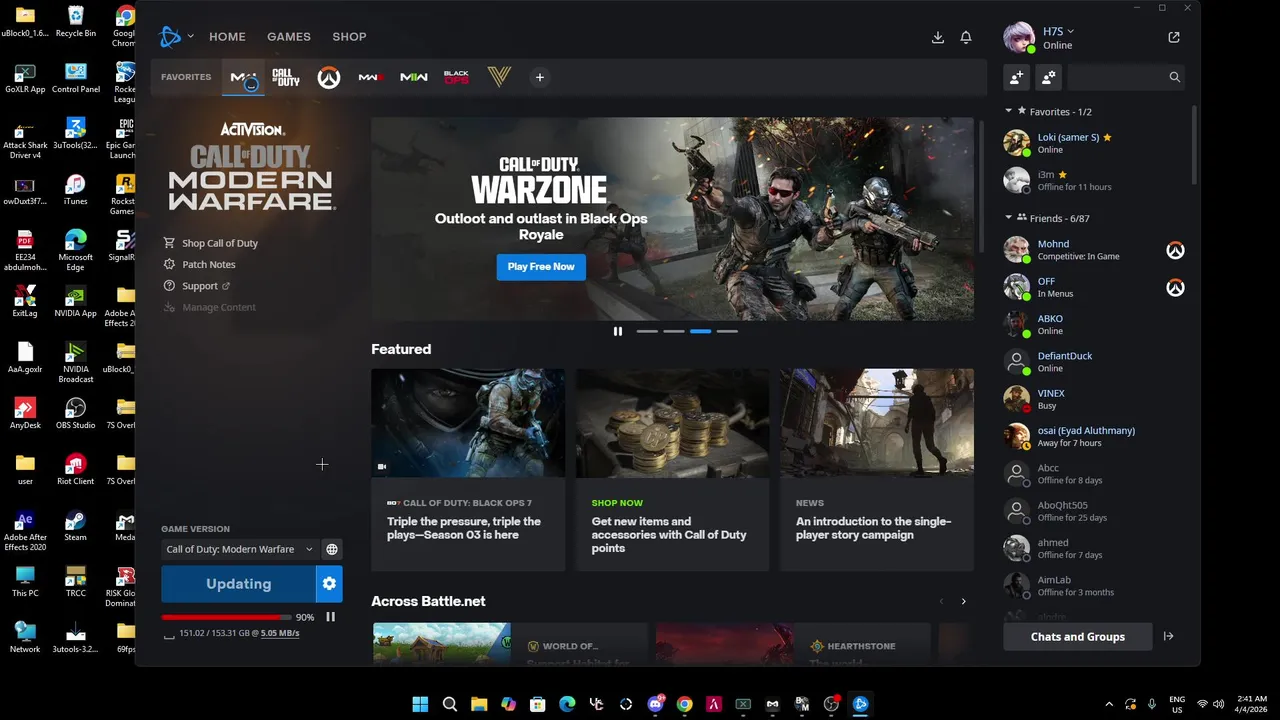Open Chats and Groups
This screenshot has height=720, width=1280.
pyautogui.click(x=1078, y=637)
